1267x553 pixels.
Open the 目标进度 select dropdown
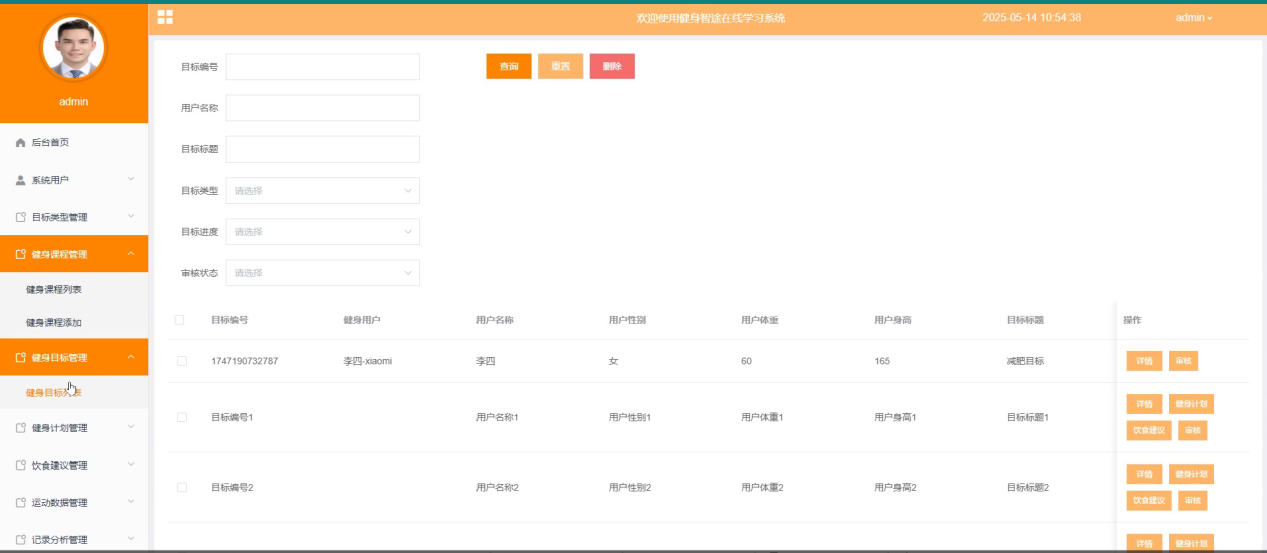[323, 232]
